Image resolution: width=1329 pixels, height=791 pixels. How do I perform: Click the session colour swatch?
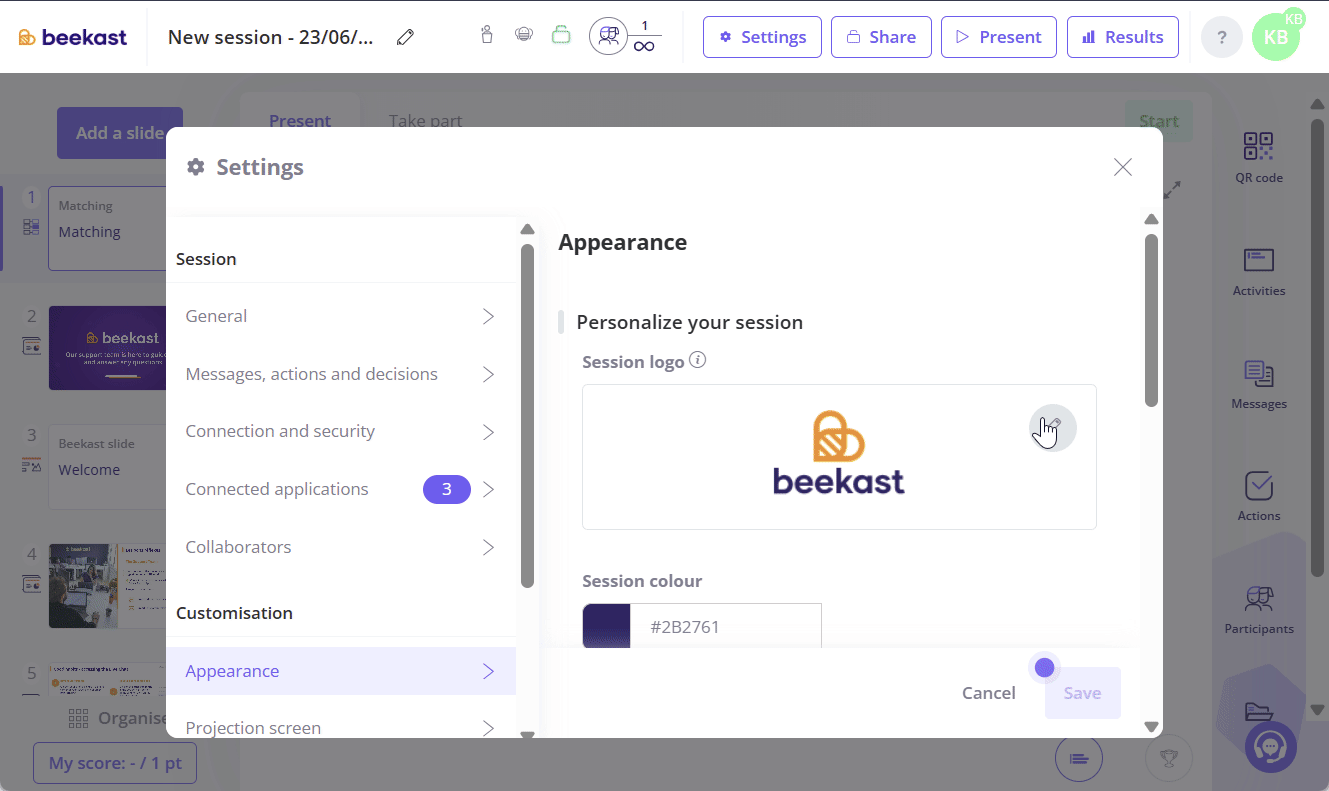(x=606, y=626)
